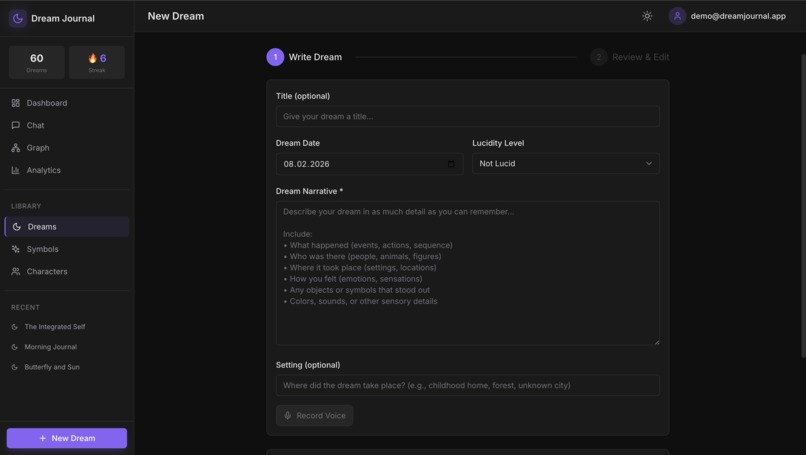This screenshot has height=455, width=806.
Task: Click the Write Dream step 1 indicator
Action: click(x=275, y=57)
